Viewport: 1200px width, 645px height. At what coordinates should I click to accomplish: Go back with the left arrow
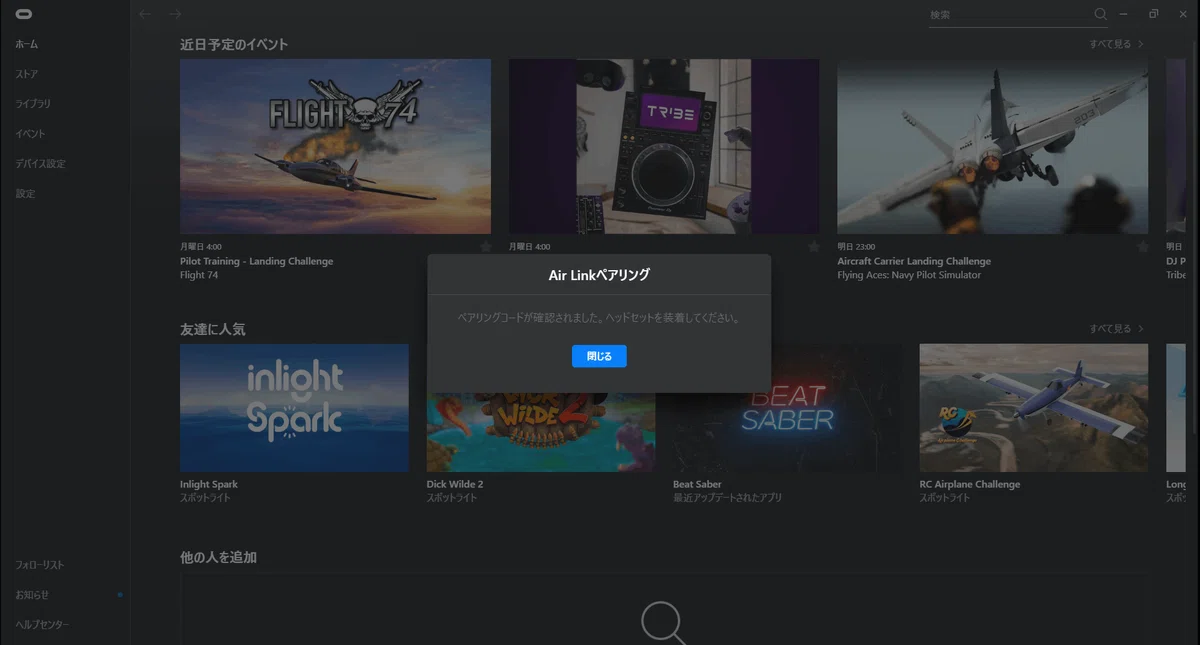coord(145,14)
